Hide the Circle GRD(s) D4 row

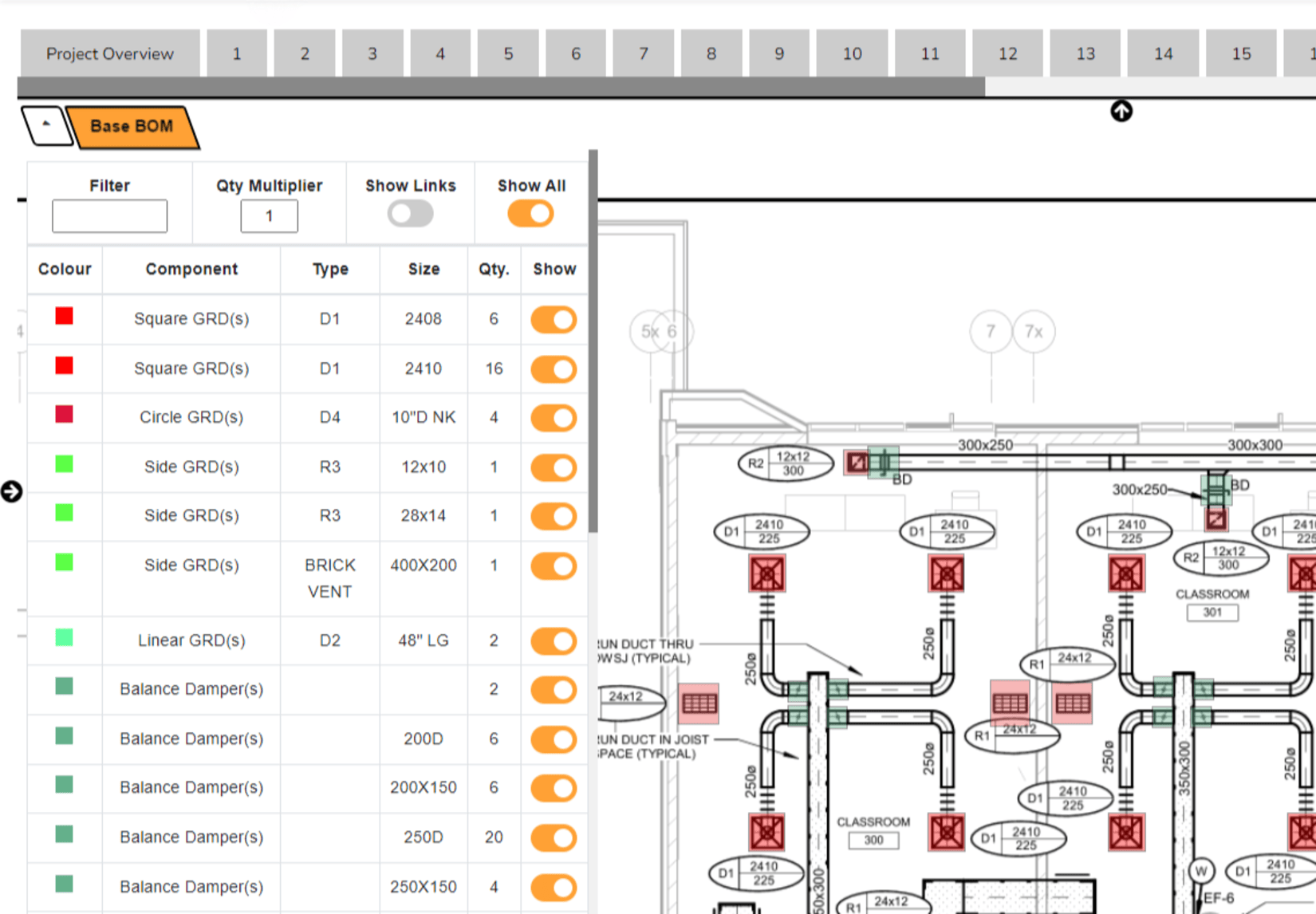(554, 418)
